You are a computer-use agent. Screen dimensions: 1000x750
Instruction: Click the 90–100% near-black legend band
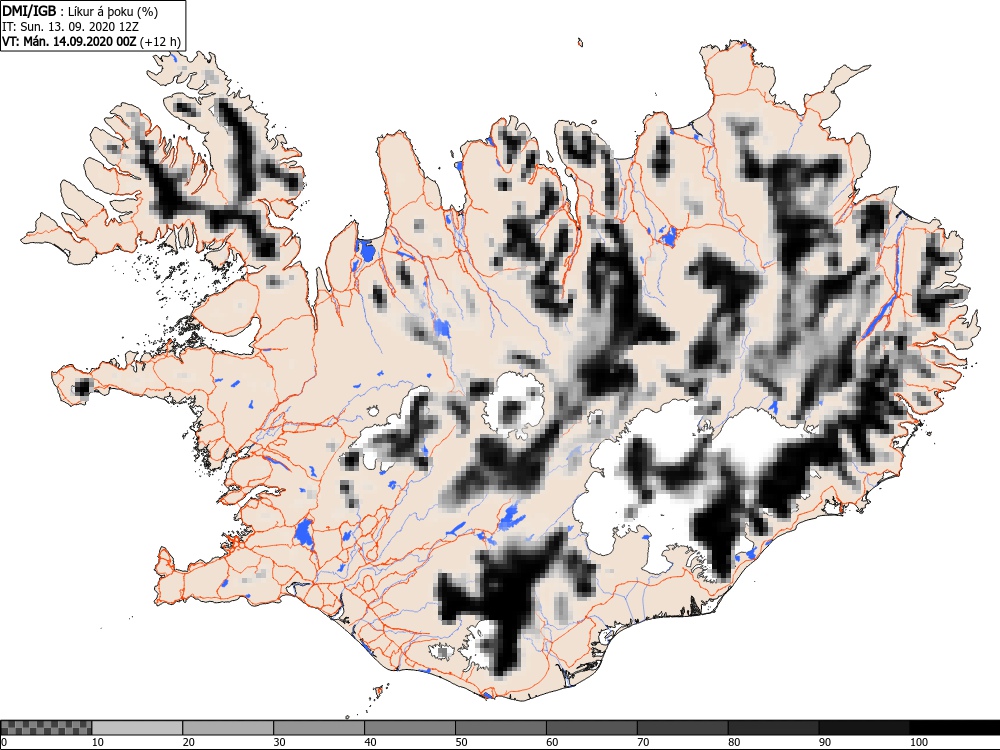[864, 728]
